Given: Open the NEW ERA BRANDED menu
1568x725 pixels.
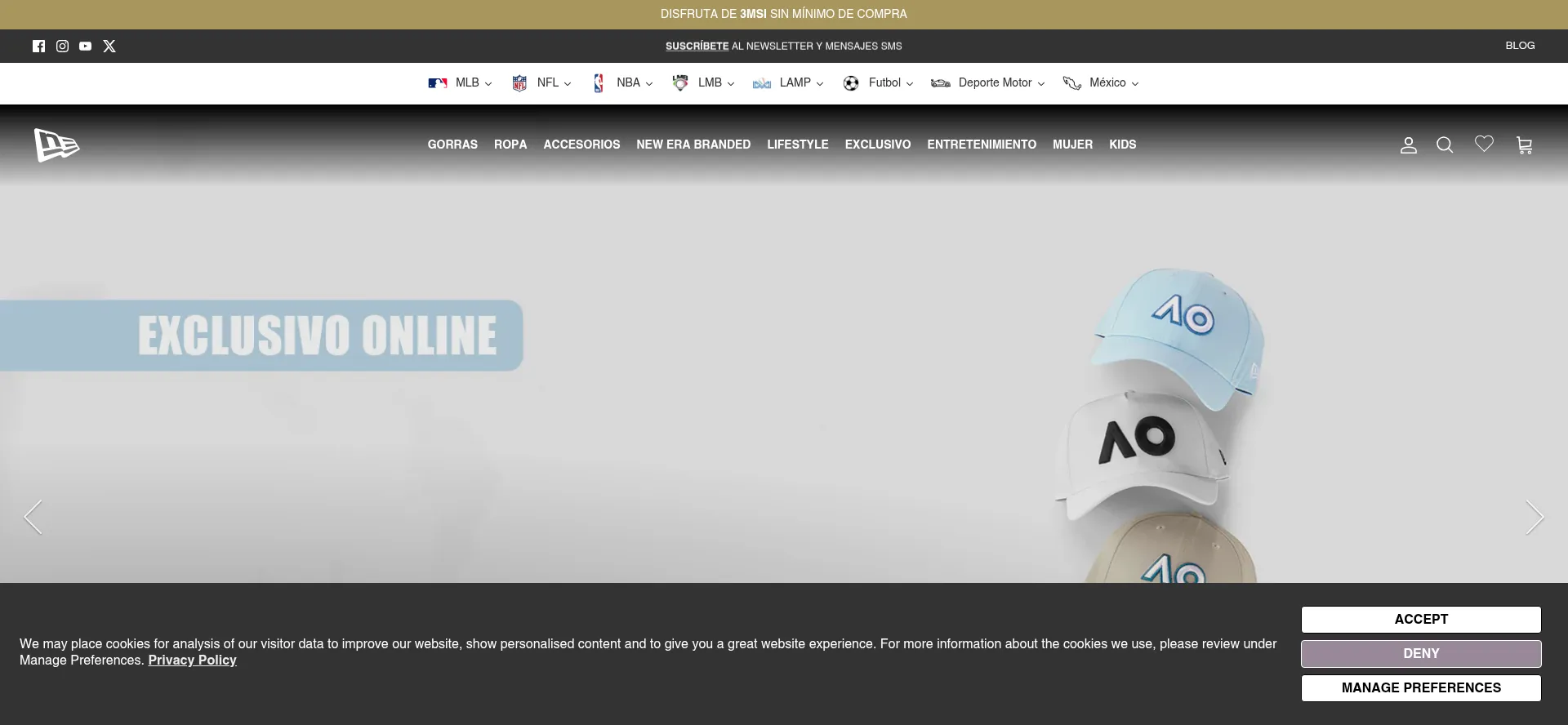Looking at the screenshot, I should (x=693, y=145).
